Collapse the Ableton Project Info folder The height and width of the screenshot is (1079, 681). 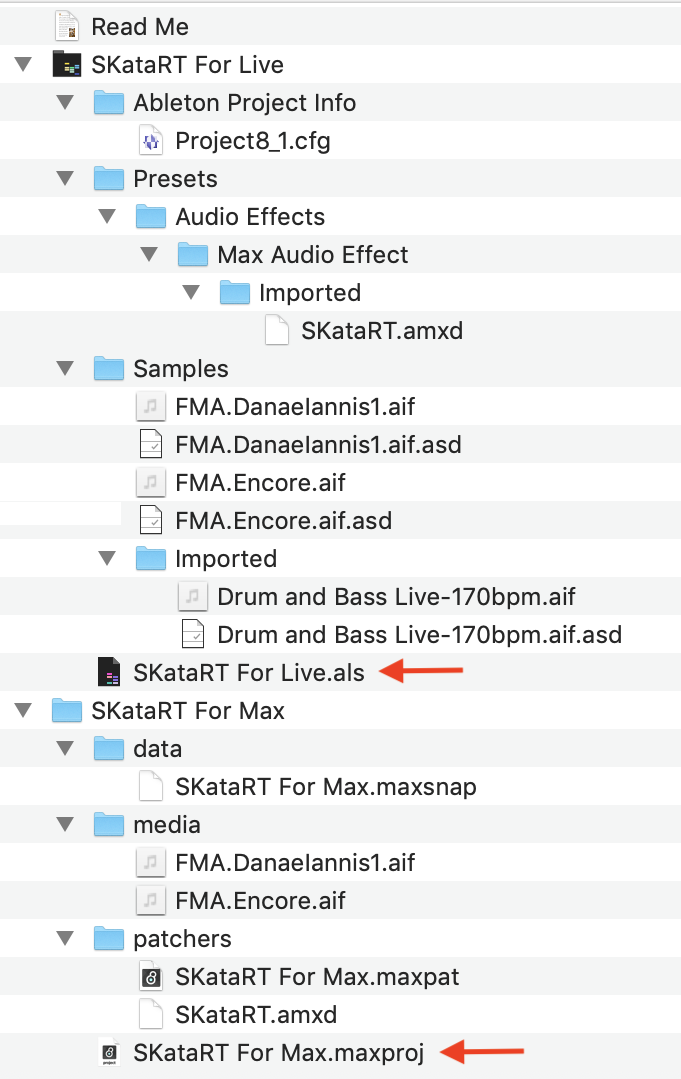click(65, 103)
